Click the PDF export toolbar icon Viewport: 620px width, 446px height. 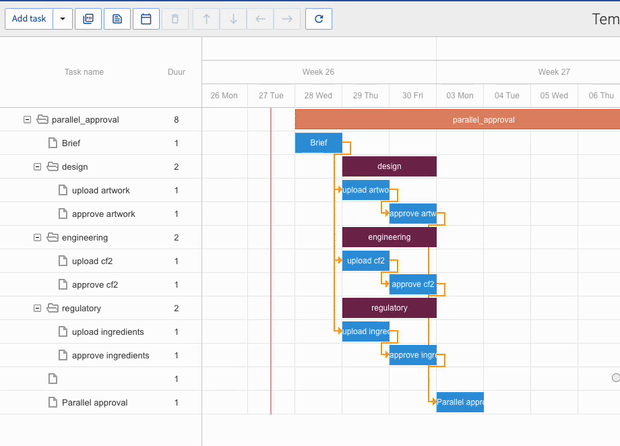click(x=89, y=19)
